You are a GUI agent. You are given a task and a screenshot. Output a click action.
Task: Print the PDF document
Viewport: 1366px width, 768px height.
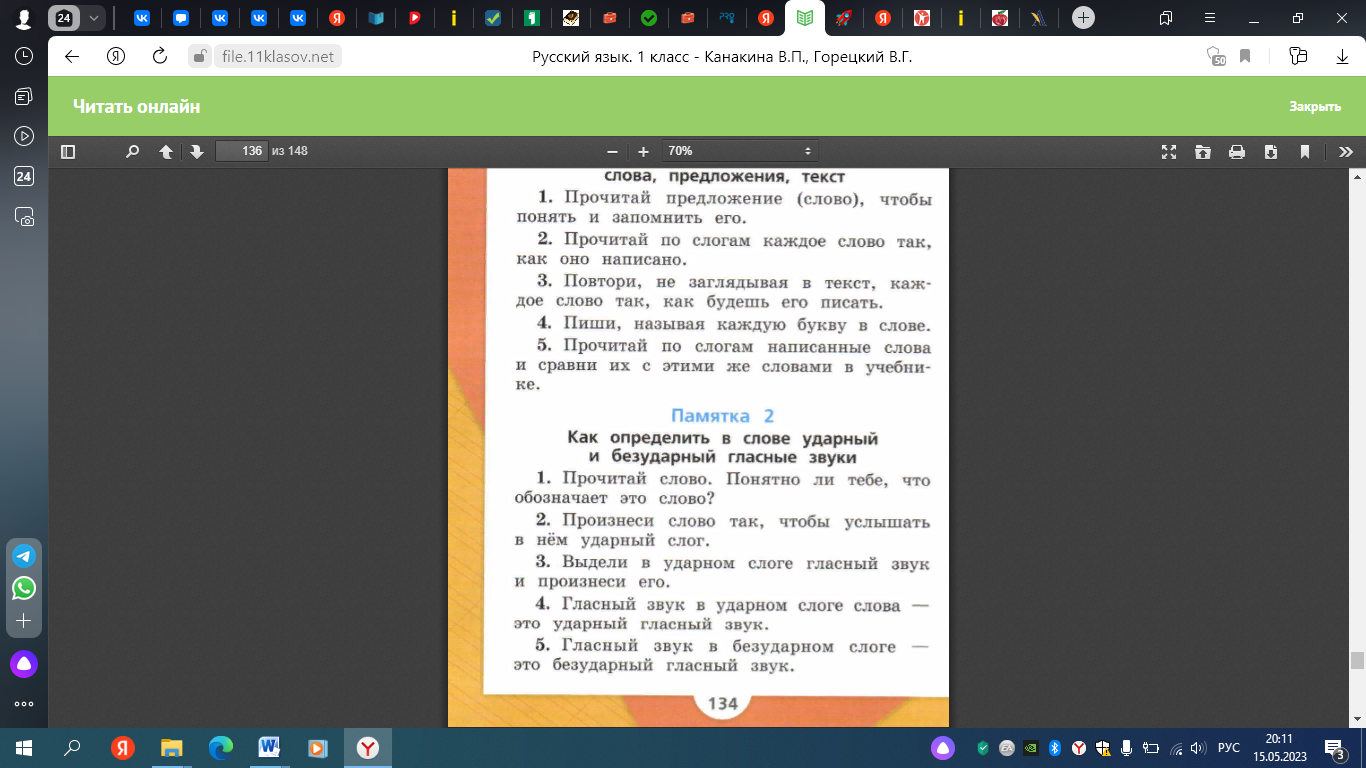pyautogui.click(x=1237, y=152)
